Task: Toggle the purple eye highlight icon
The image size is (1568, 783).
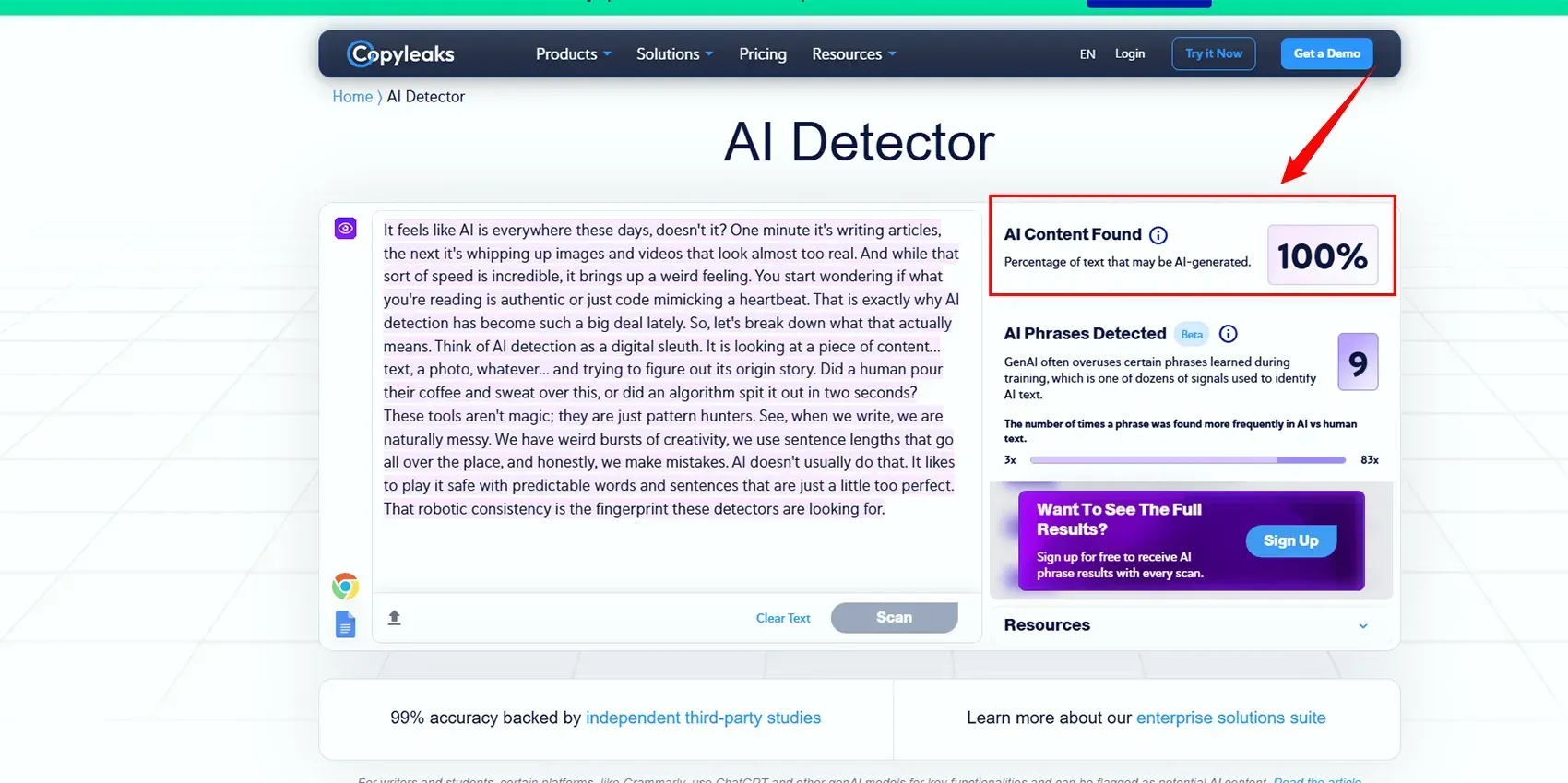Action: click(346, 228)
